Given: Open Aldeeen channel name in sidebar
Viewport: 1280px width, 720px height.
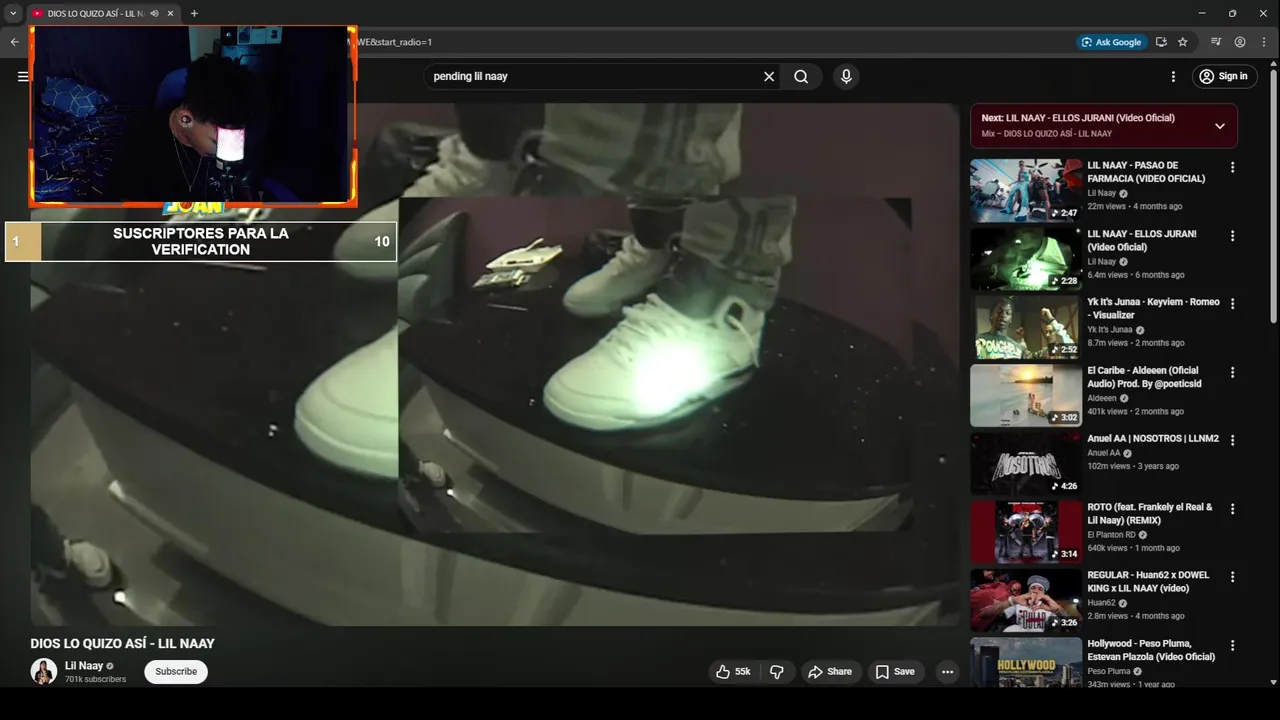Looking at the screenshot, I should coord(1102,398).
